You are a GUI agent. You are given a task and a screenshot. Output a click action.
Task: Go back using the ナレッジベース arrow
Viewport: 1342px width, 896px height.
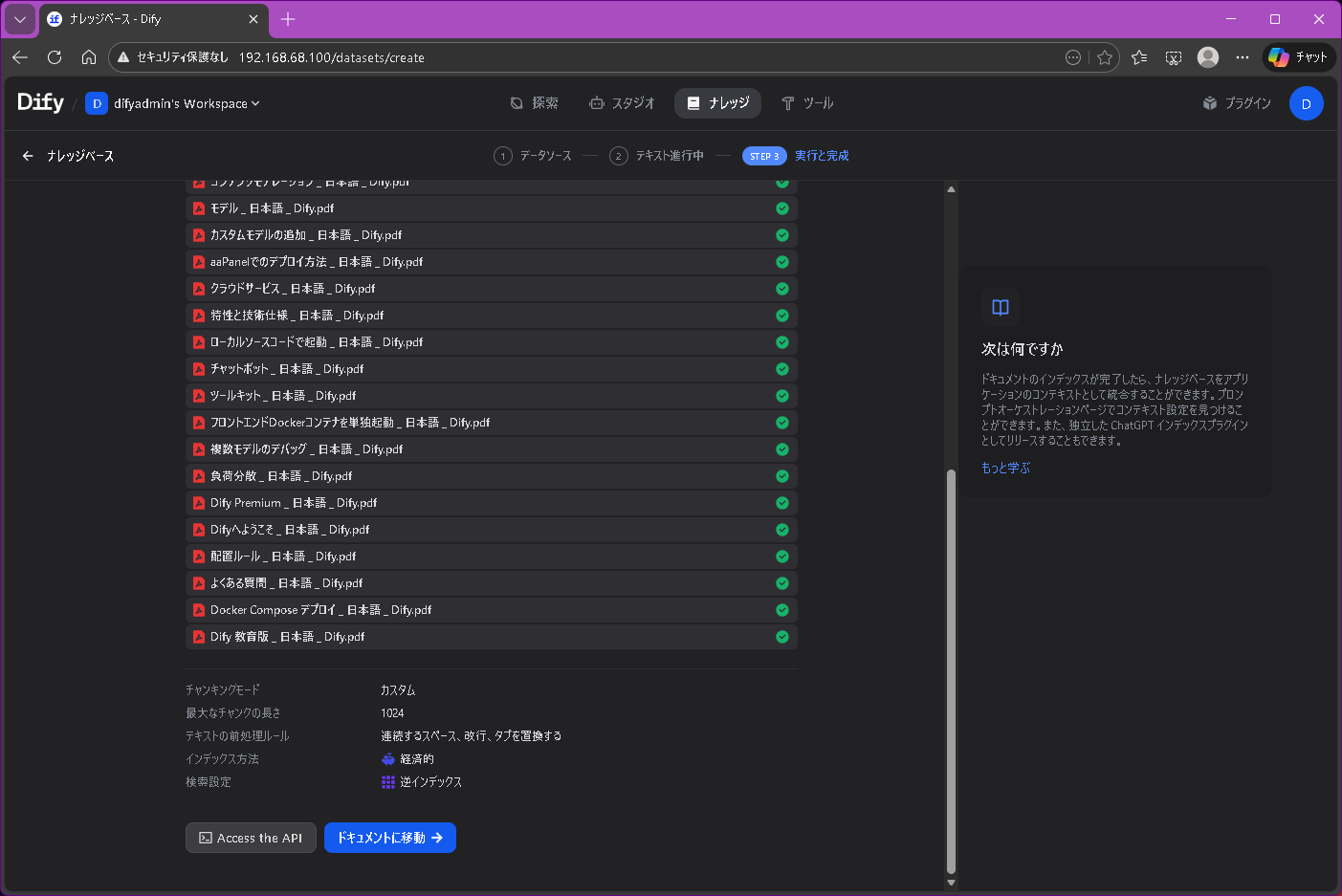28,156
